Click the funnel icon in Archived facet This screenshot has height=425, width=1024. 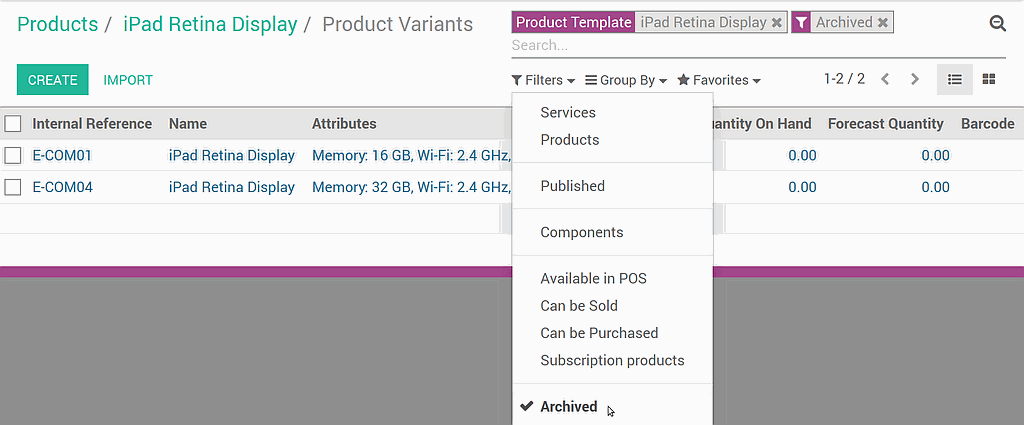click(801, 22)
